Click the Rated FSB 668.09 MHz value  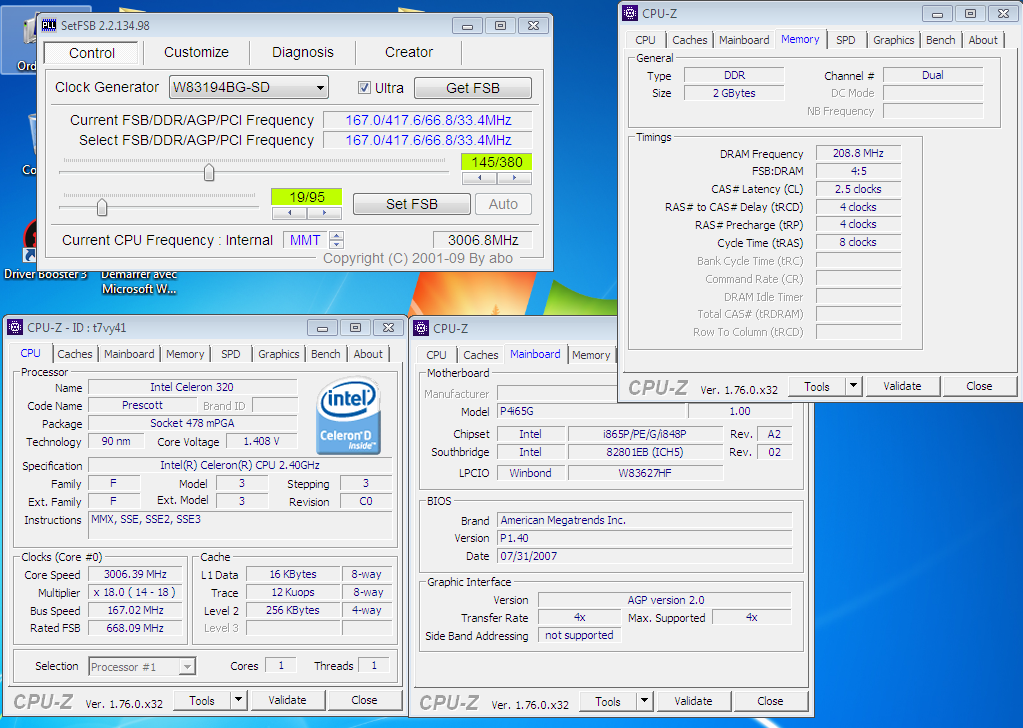(135, 628)
